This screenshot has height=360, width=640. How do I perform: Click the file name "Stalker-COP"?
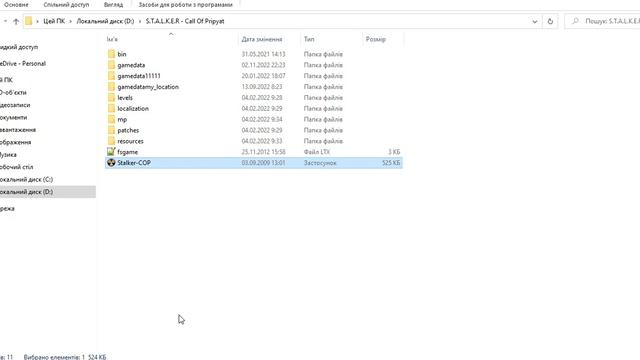pos(134,163)
